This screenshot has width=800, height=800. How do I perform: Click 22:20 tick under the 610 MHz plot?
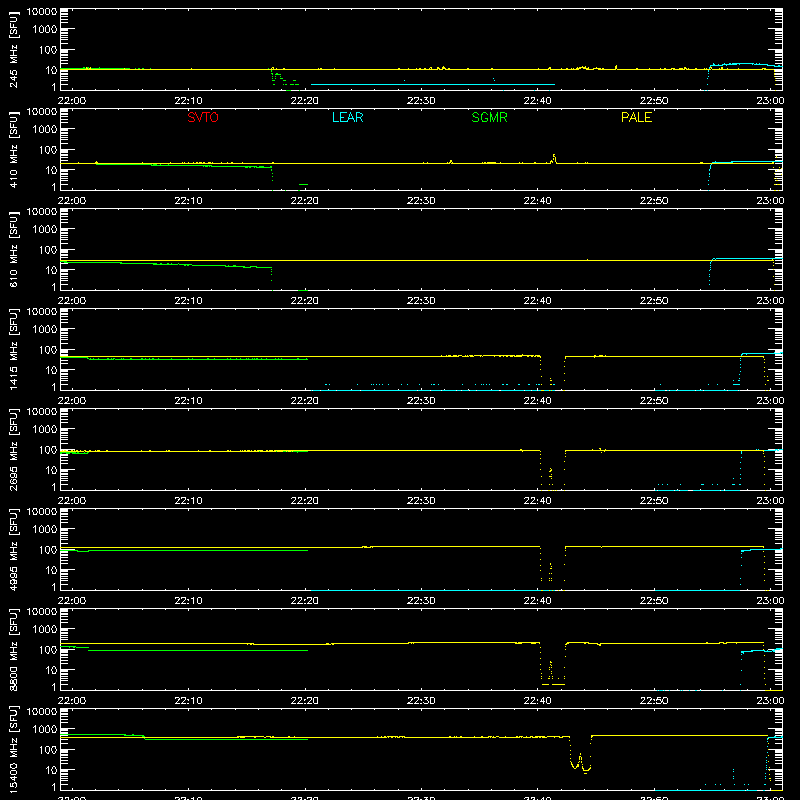click(x=305, y=301)
